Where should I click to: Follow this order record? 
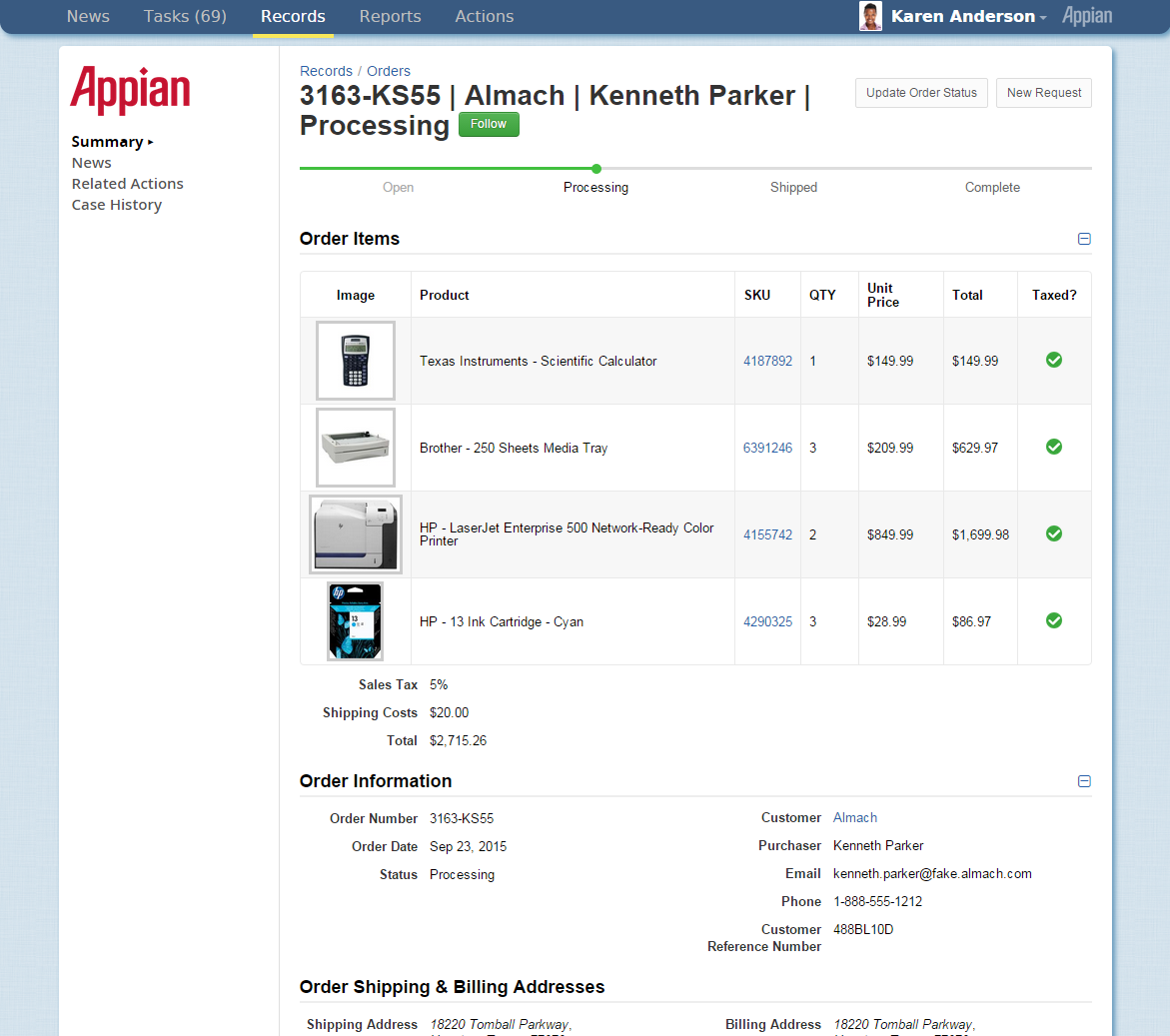click(489, 124)
